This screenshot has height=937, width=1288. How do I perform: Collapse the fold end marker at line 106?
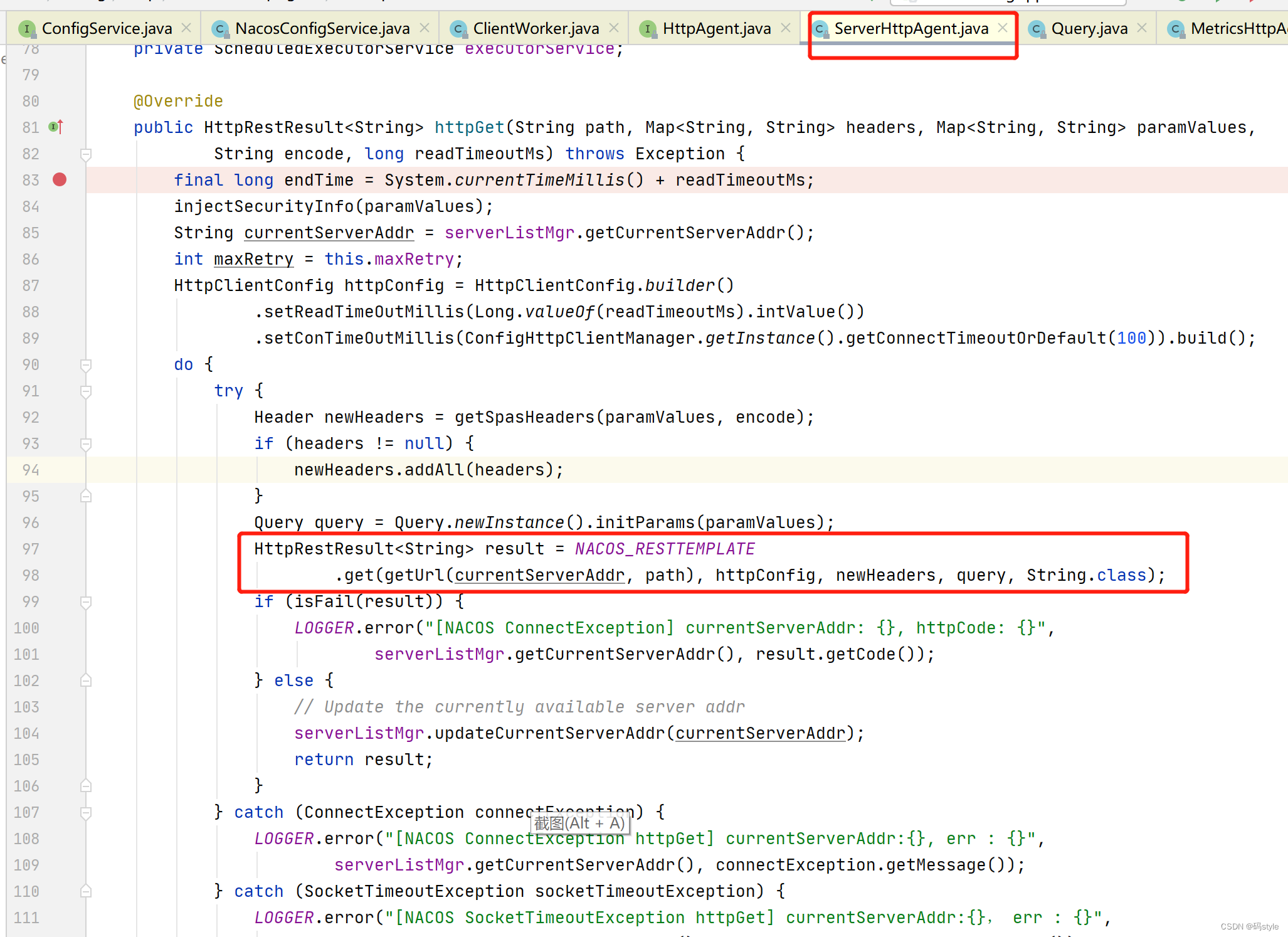click(x=87, y=786)
